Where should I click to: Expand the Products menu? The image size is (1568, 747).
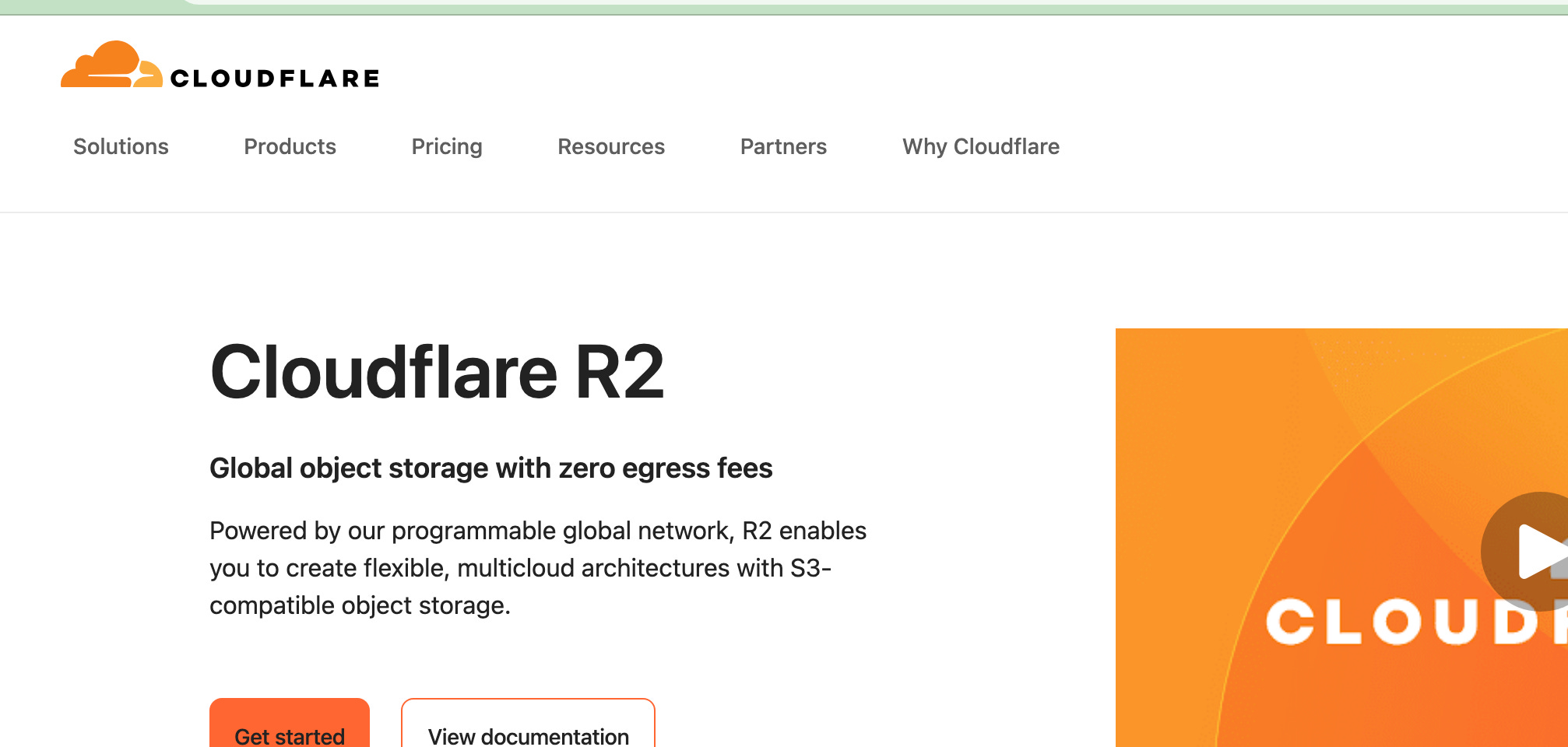(290, 146)
